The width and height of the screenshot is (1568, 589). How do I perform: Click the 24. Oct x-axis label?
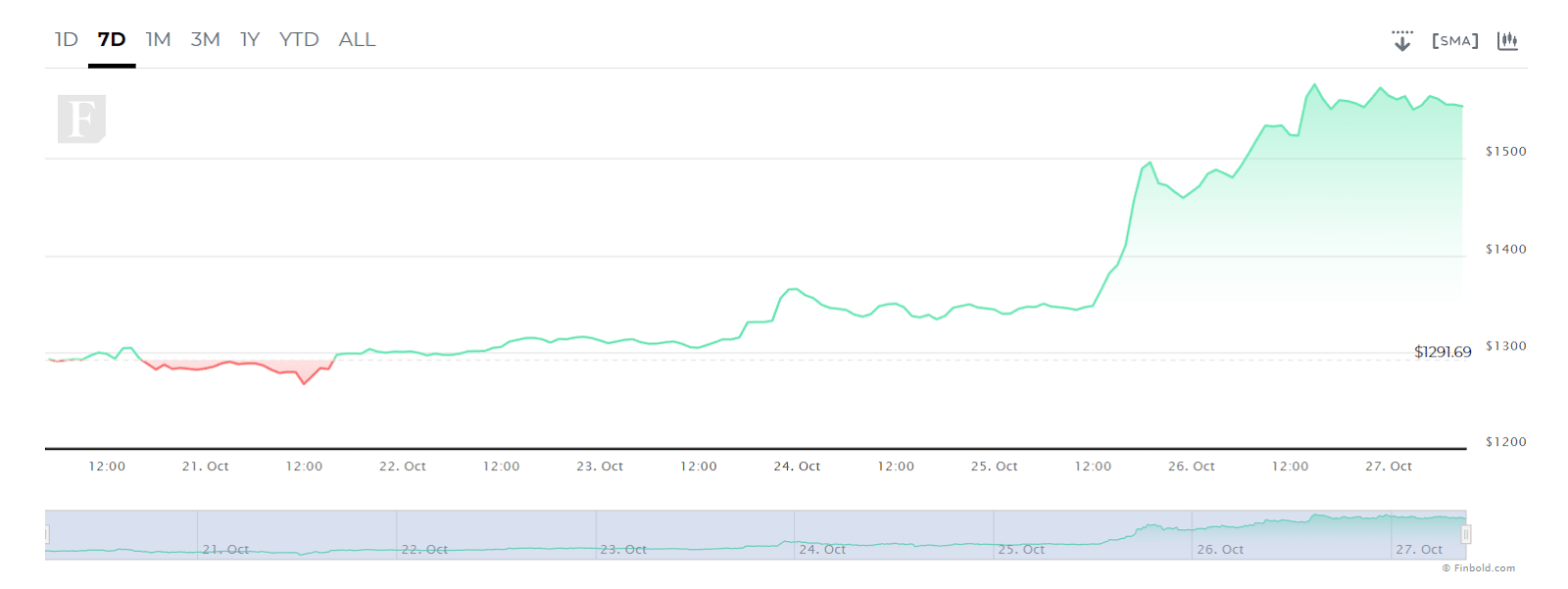pyautogui.click(x=797, y=466)
